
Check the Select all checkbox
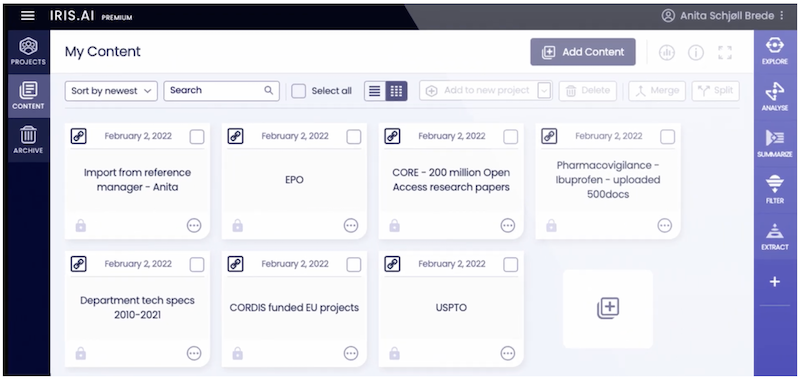(x=298, y=91)
